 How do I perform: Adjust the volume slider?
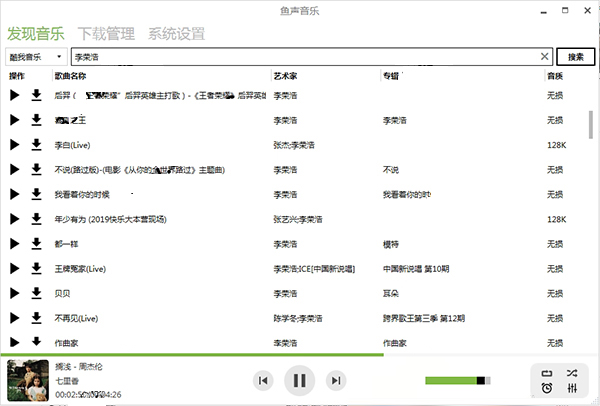(458, 380)
